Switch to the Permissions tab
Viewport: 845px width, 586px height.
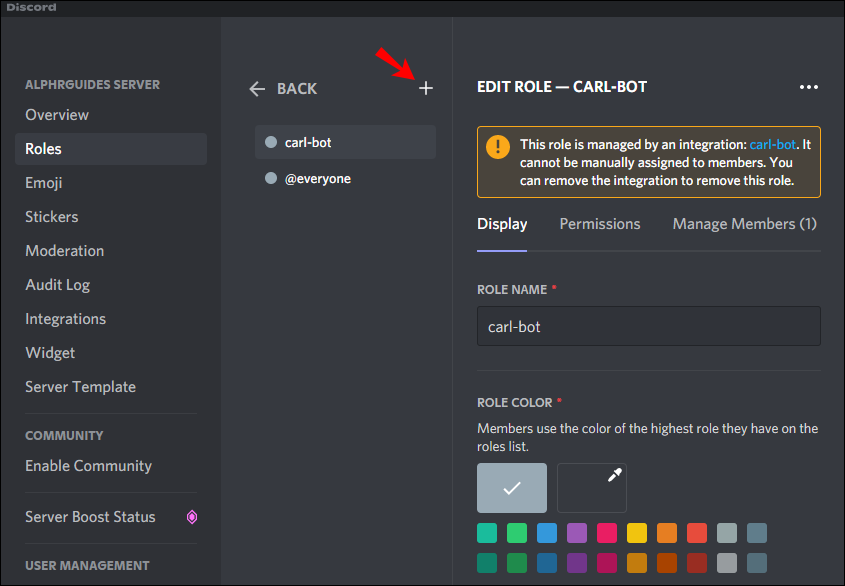click(600, 224)
